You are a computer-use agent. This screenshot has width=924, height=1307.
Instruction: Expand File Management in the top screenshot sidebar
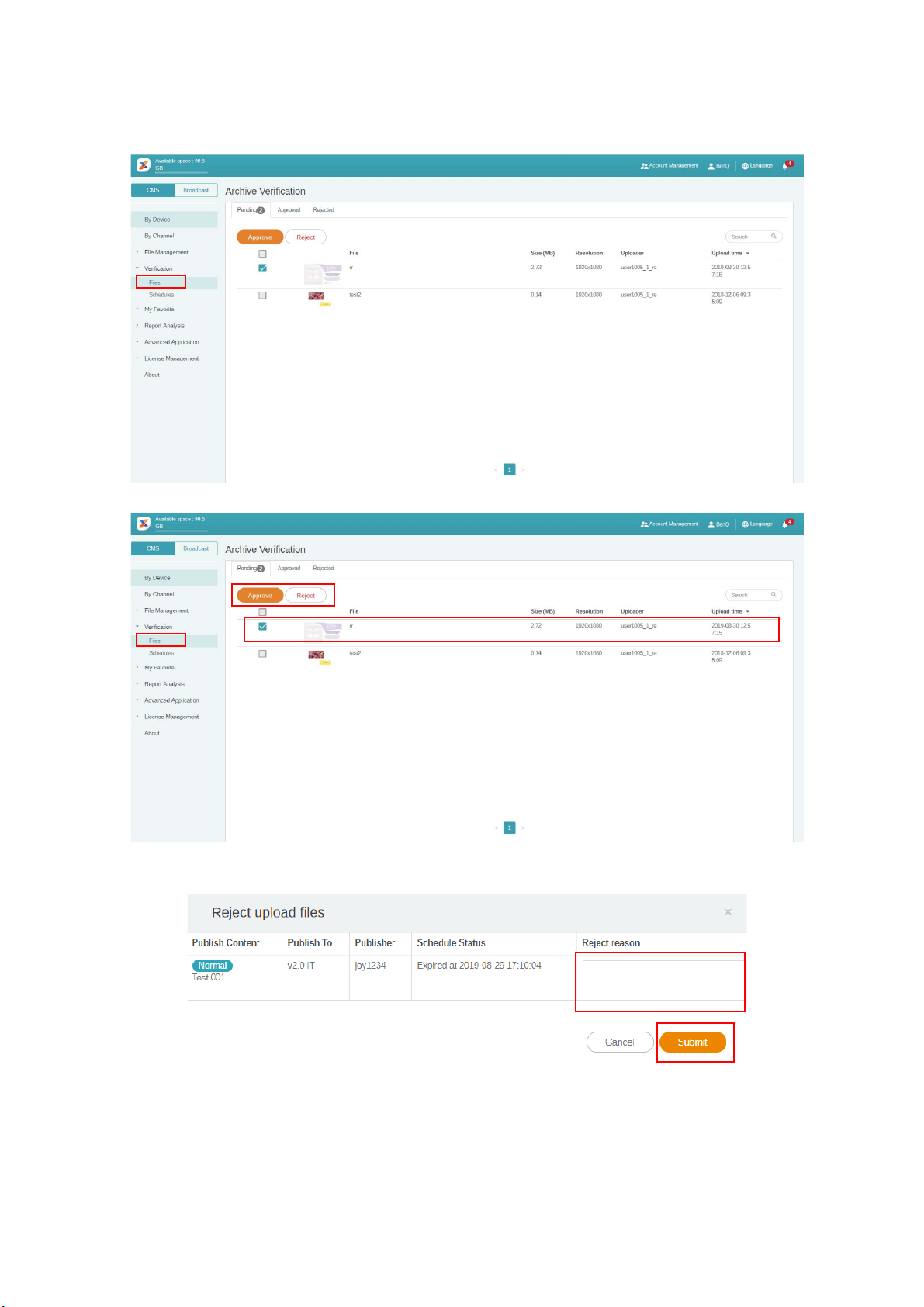tap(166, 252)
